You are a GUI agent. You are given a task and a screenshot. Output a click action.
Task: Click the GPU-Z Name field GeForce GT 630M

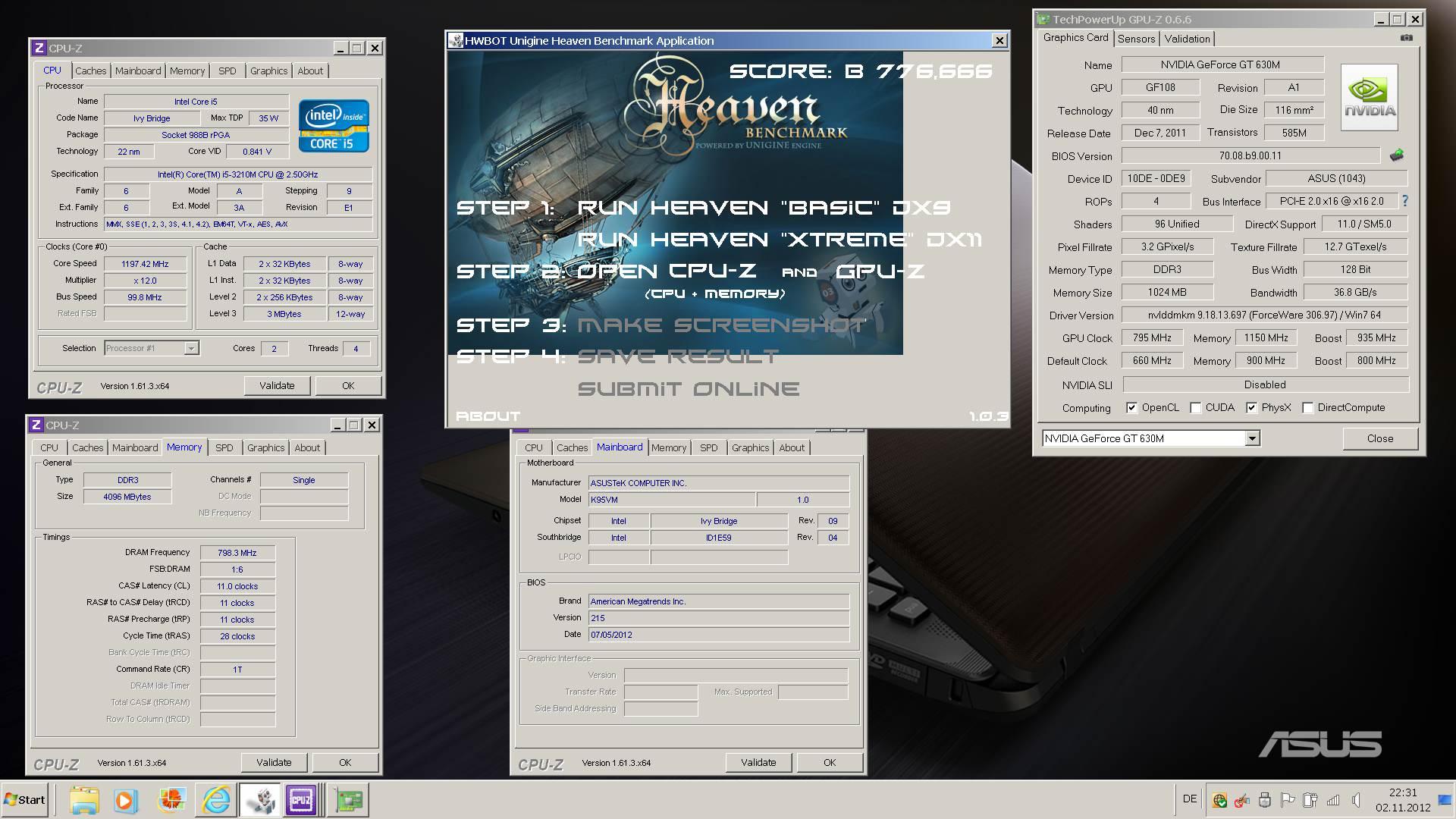coord(1222,64)
